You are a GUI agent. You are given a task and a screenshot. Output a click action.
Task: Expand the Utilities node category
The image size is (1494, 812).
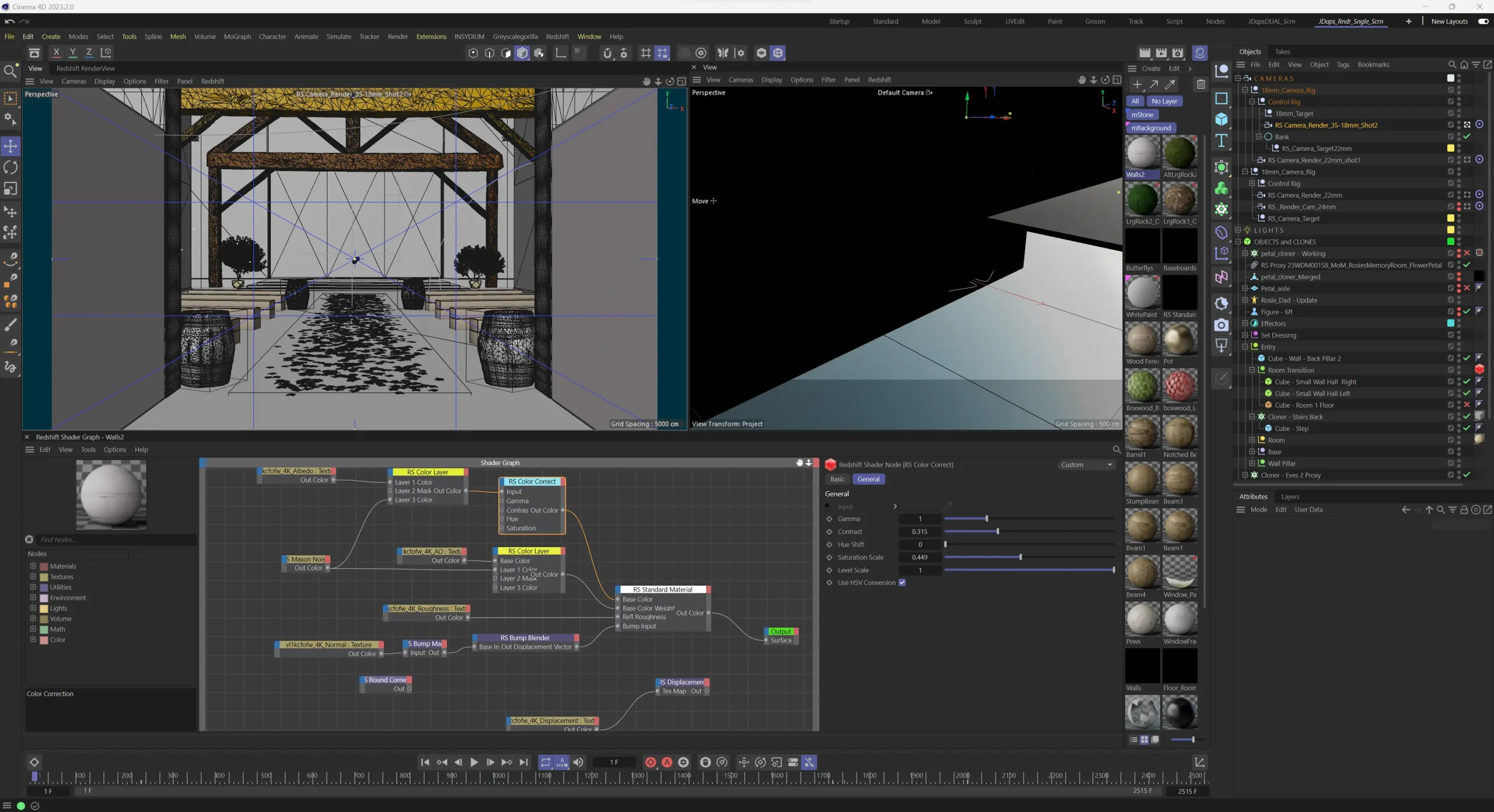33,587
